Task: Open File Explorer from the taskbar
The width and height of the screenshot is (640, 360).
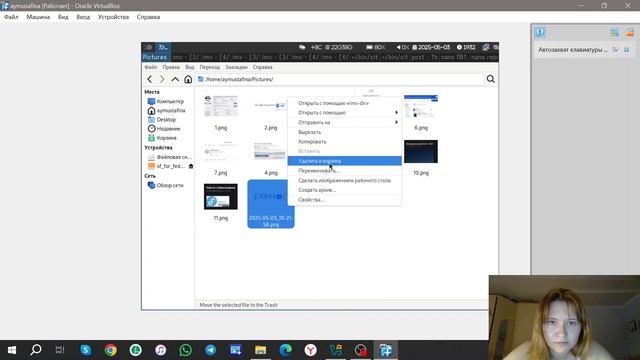Action: 260,350
